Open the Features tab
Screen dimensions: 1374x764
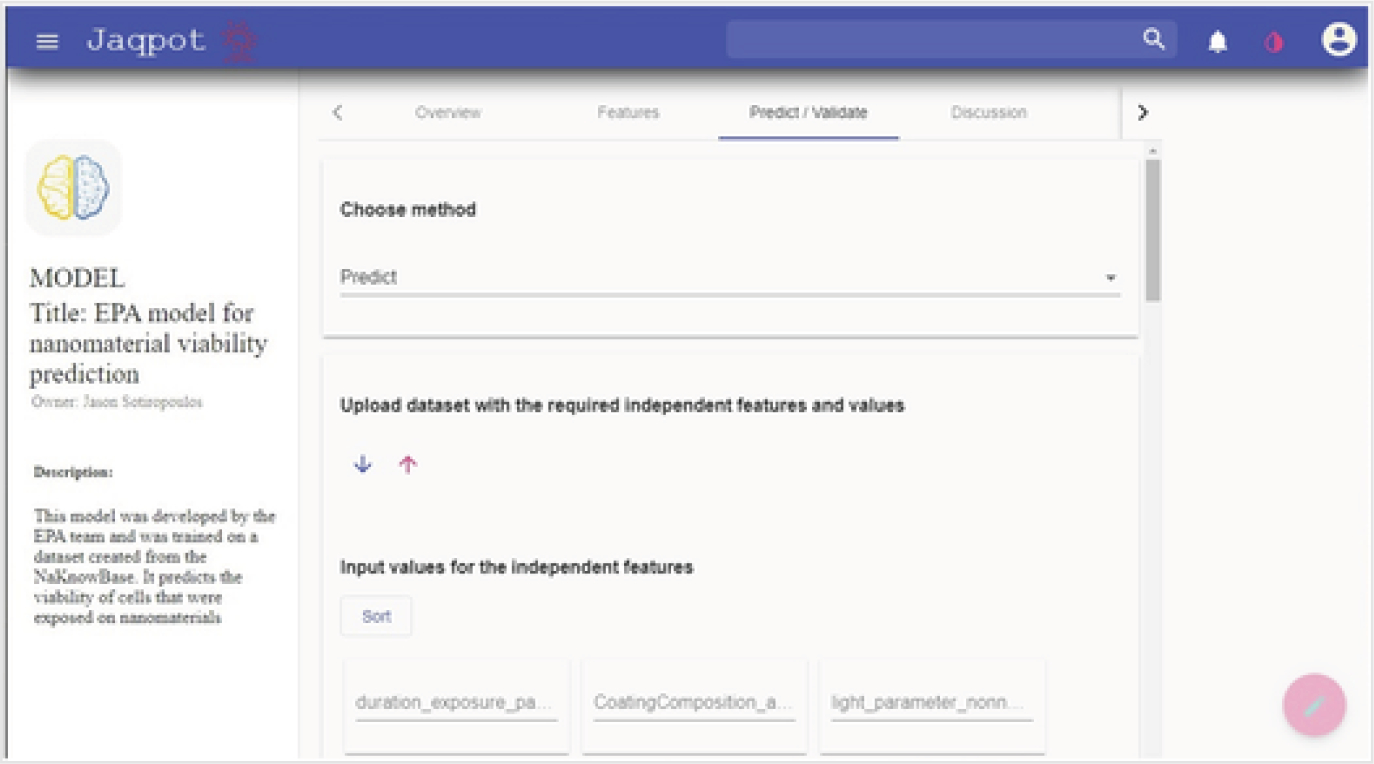(628, 113)
